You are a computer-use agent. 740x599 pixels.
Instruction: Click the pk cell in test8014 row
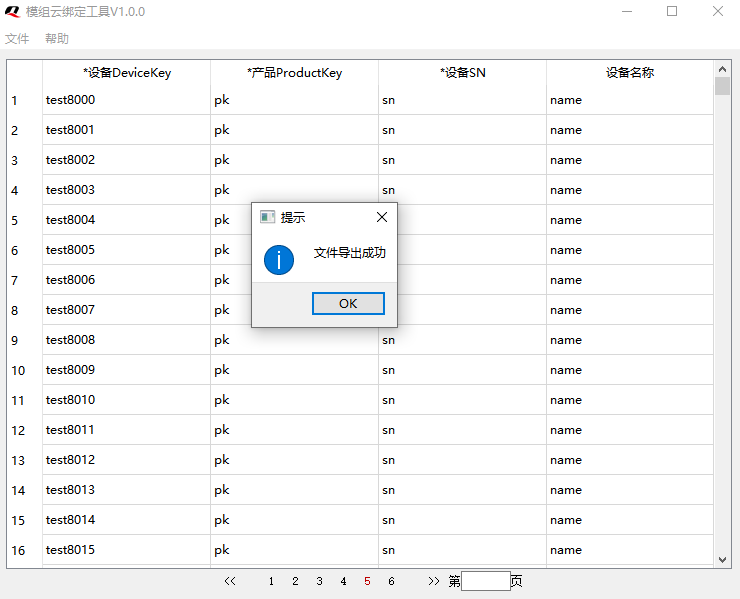tap(294, 520)
